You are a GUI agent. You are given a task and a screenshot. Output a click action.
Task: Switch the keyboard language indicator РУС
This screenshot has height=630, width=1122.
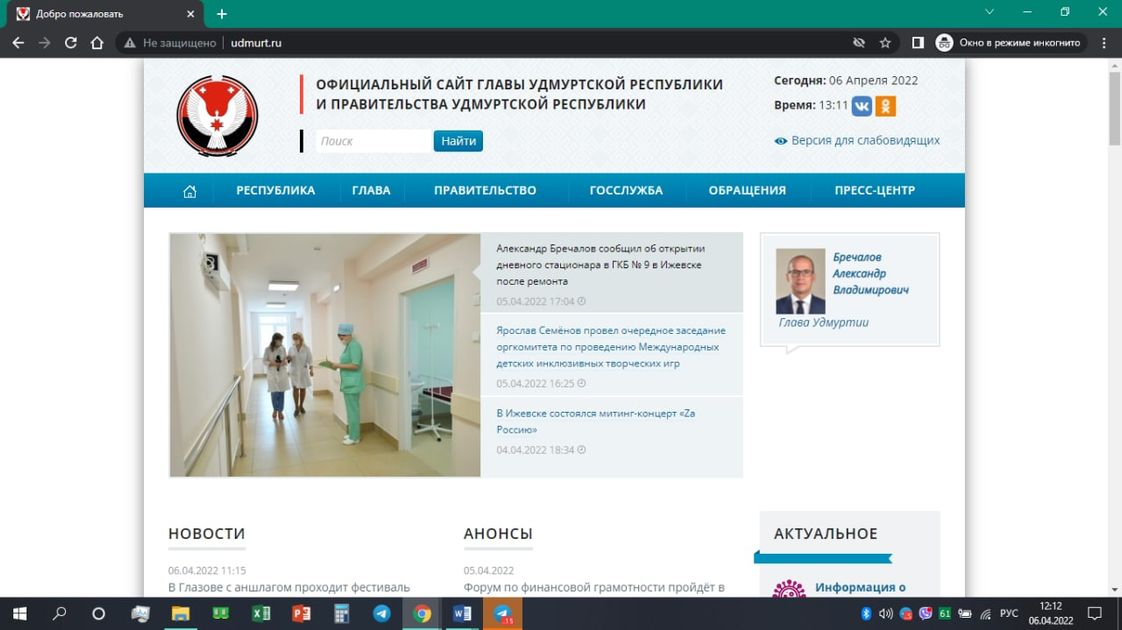[x=1009, y=613]
